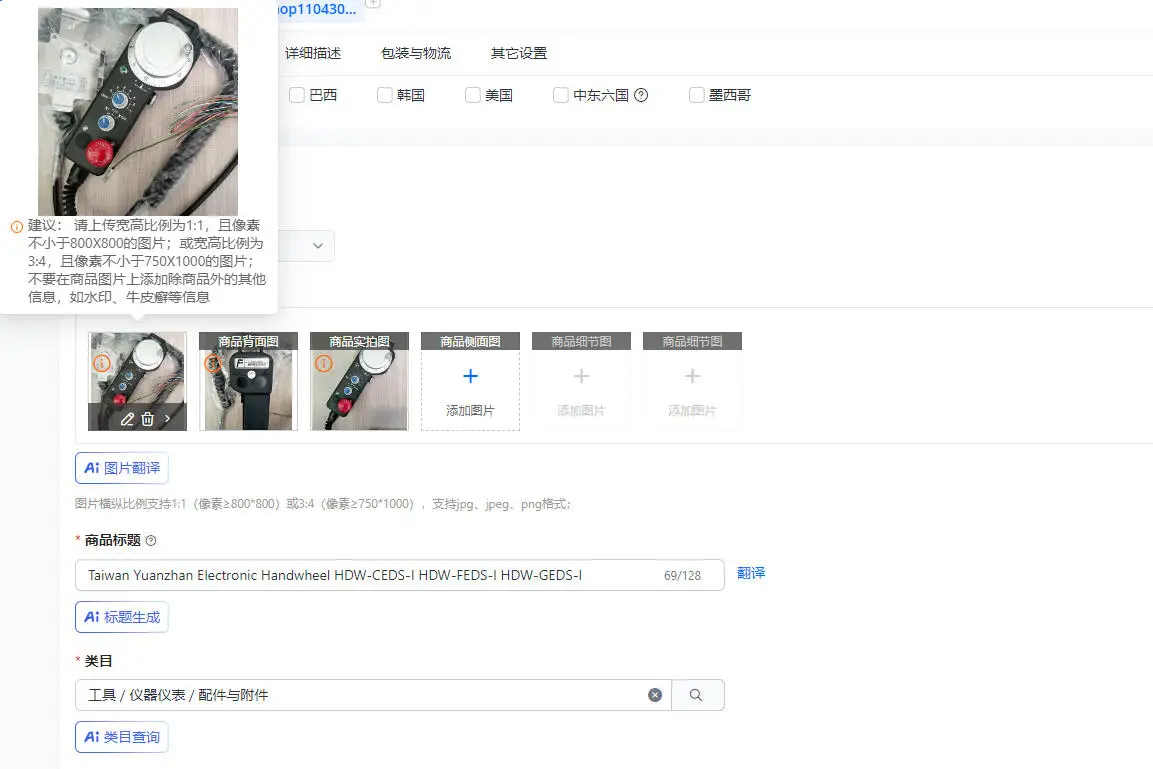The width and height of the screenshot is (1153, 769).
Task: Click the 翻译 link beside the title field
Action: tap(751, 573)
